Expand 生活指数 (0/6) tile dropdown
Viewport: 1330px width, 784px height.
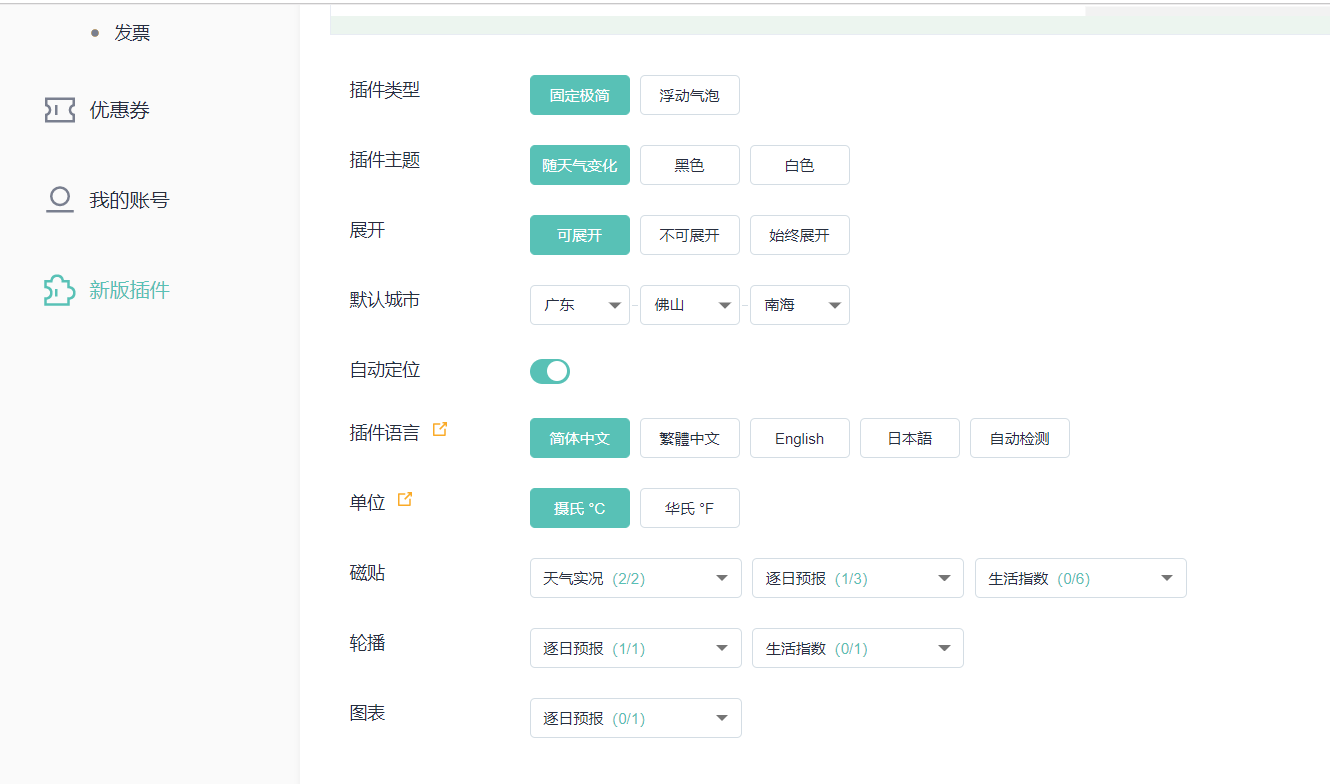tap(1081, 578)
